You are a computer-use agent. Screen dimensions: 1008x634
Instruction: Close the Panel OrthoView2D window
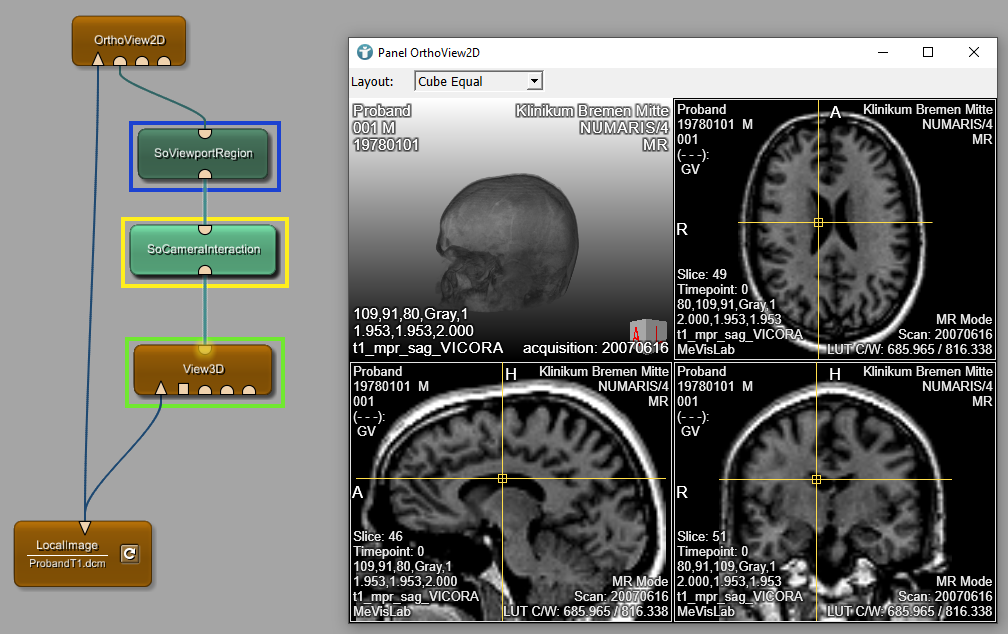tap(974, 52)
